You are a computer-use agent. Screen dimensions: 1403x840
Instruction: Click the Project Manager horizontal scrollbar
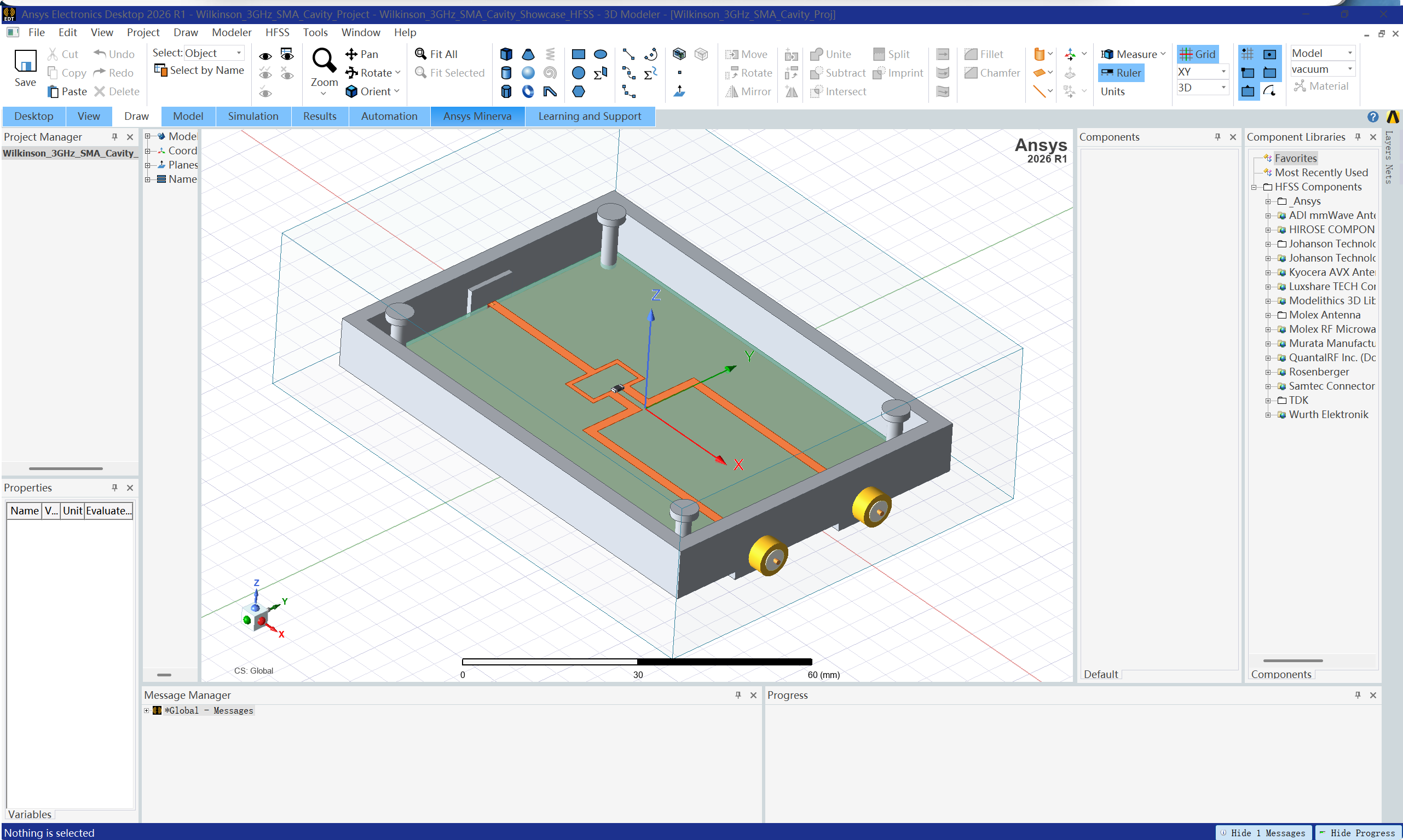(x=66, y=468)
